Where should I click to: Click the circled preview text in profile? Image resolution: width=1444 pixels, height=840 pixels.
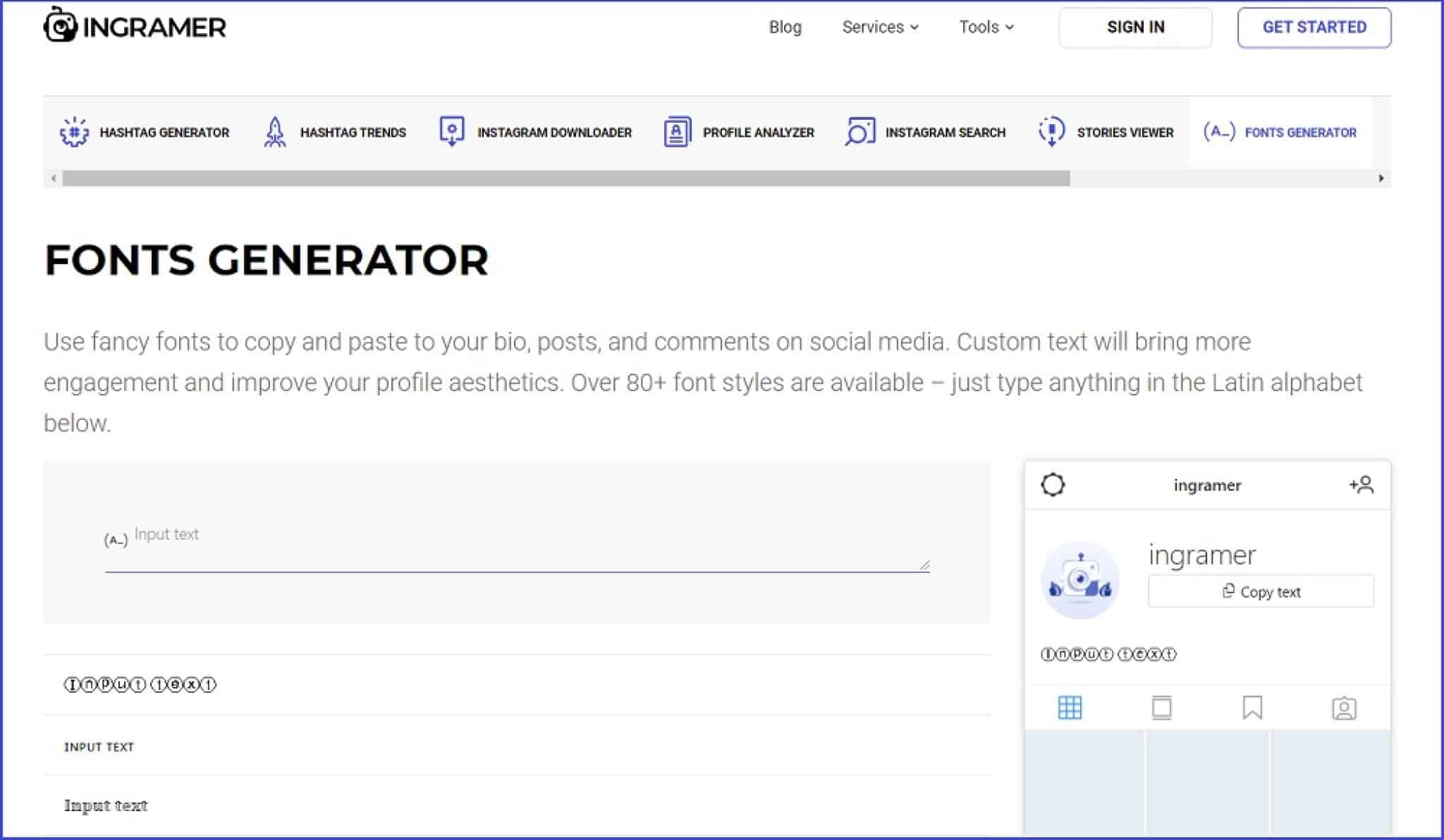(1108, 654)
